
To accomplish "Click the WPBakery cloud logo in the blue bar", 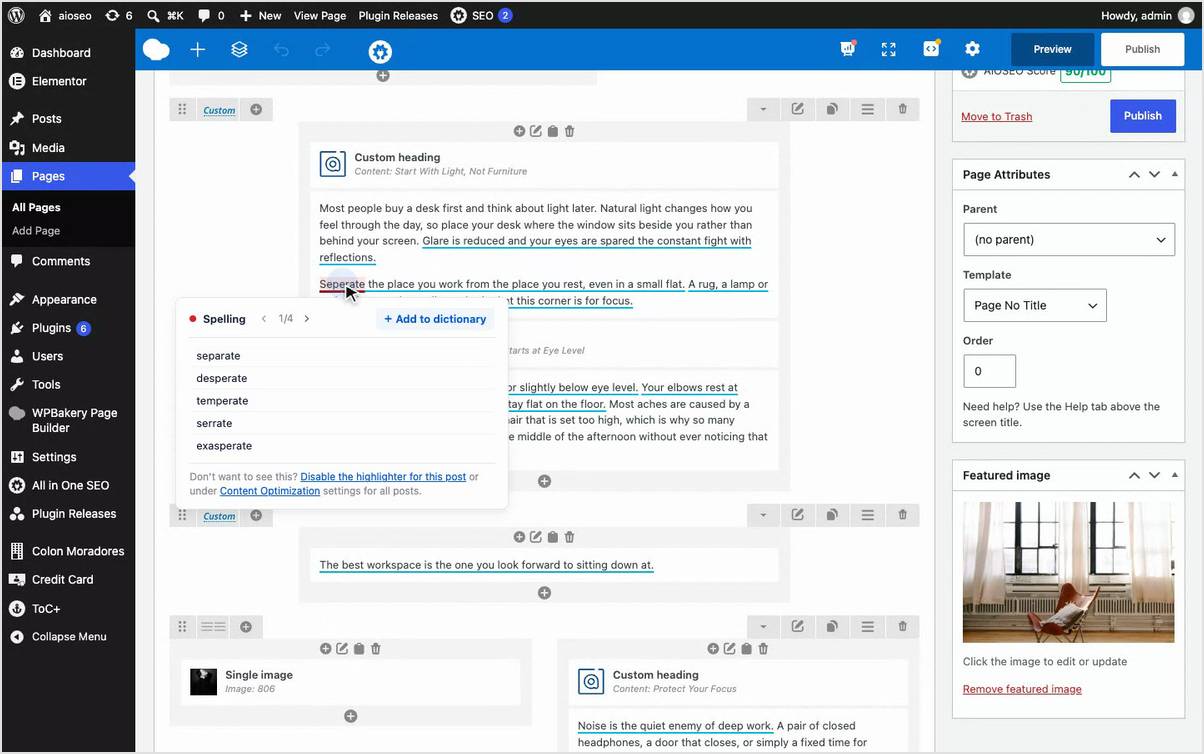I will [x=156, y=50].
